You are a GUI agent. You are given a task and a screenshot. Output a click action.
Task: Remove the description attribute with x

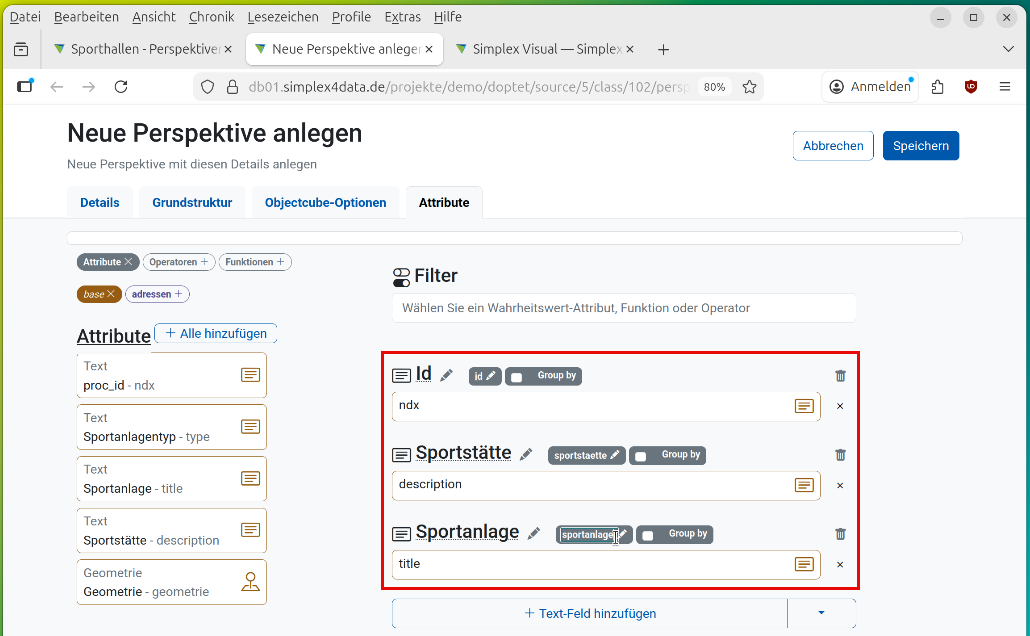(x=840, y=485)
